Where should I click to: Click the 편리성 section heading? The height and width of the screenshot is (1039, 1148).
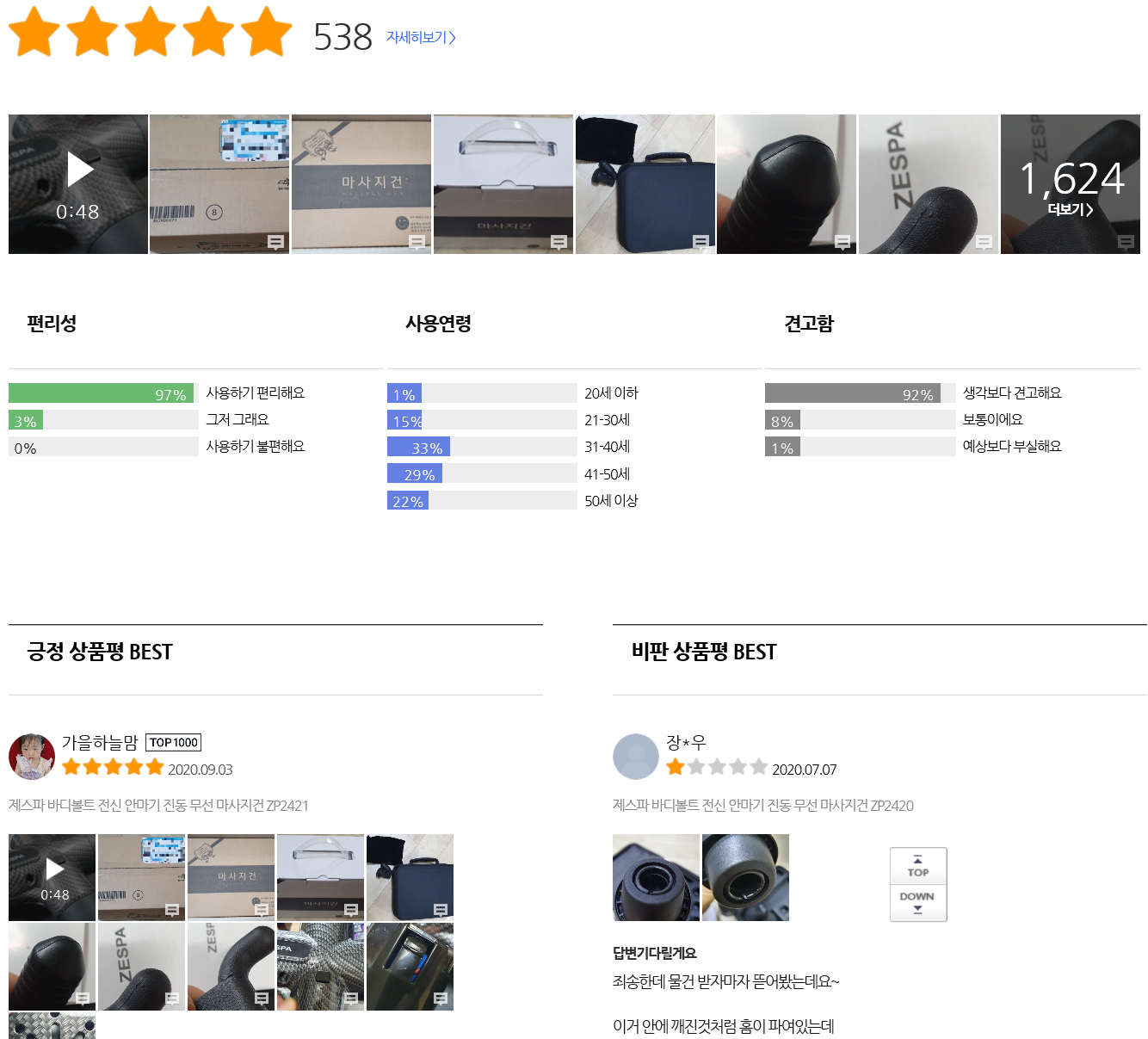click(x=52, y=324)
